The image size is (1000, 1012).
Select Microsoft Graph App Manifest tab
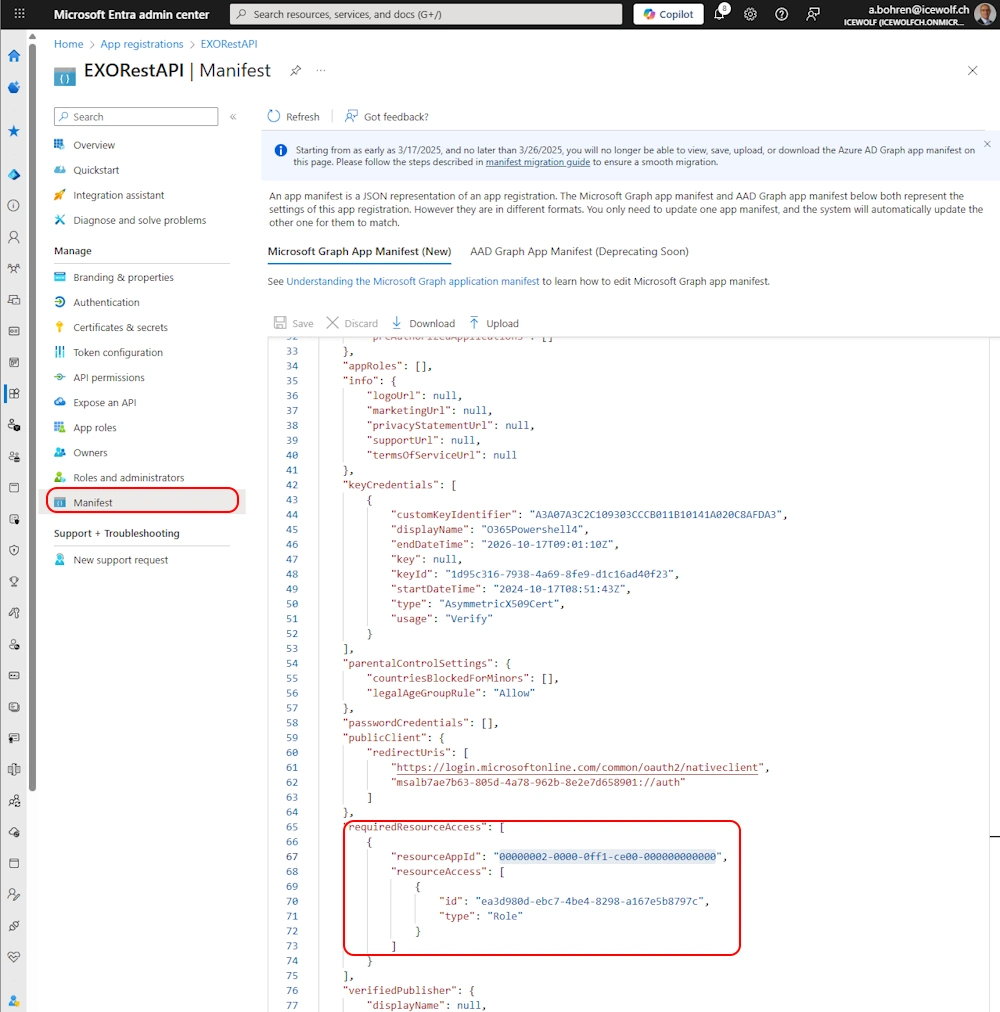359,251
